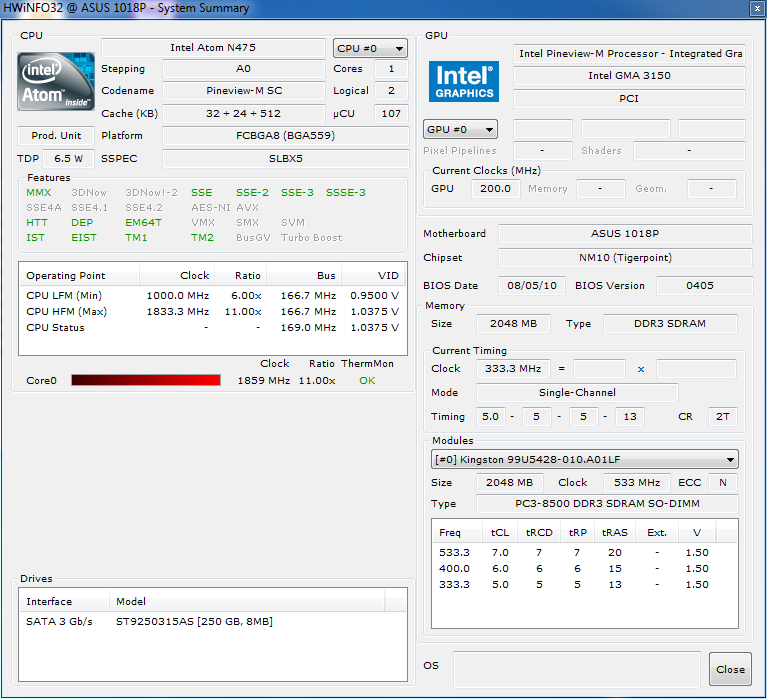Click the 6.5 W TDP value

pyautogui.click(x=68, y=158)
